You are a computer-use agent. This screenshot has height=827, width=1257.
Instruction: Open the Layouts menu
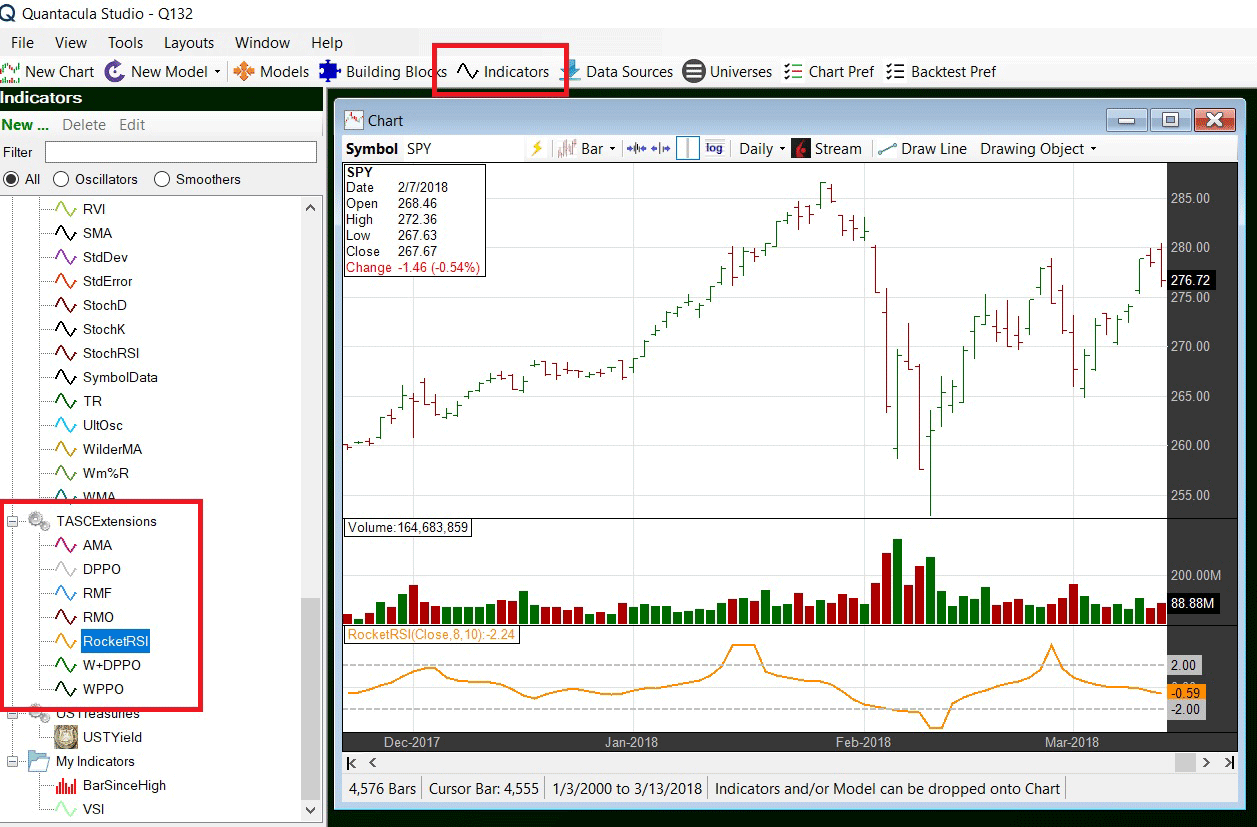point(189,43)
